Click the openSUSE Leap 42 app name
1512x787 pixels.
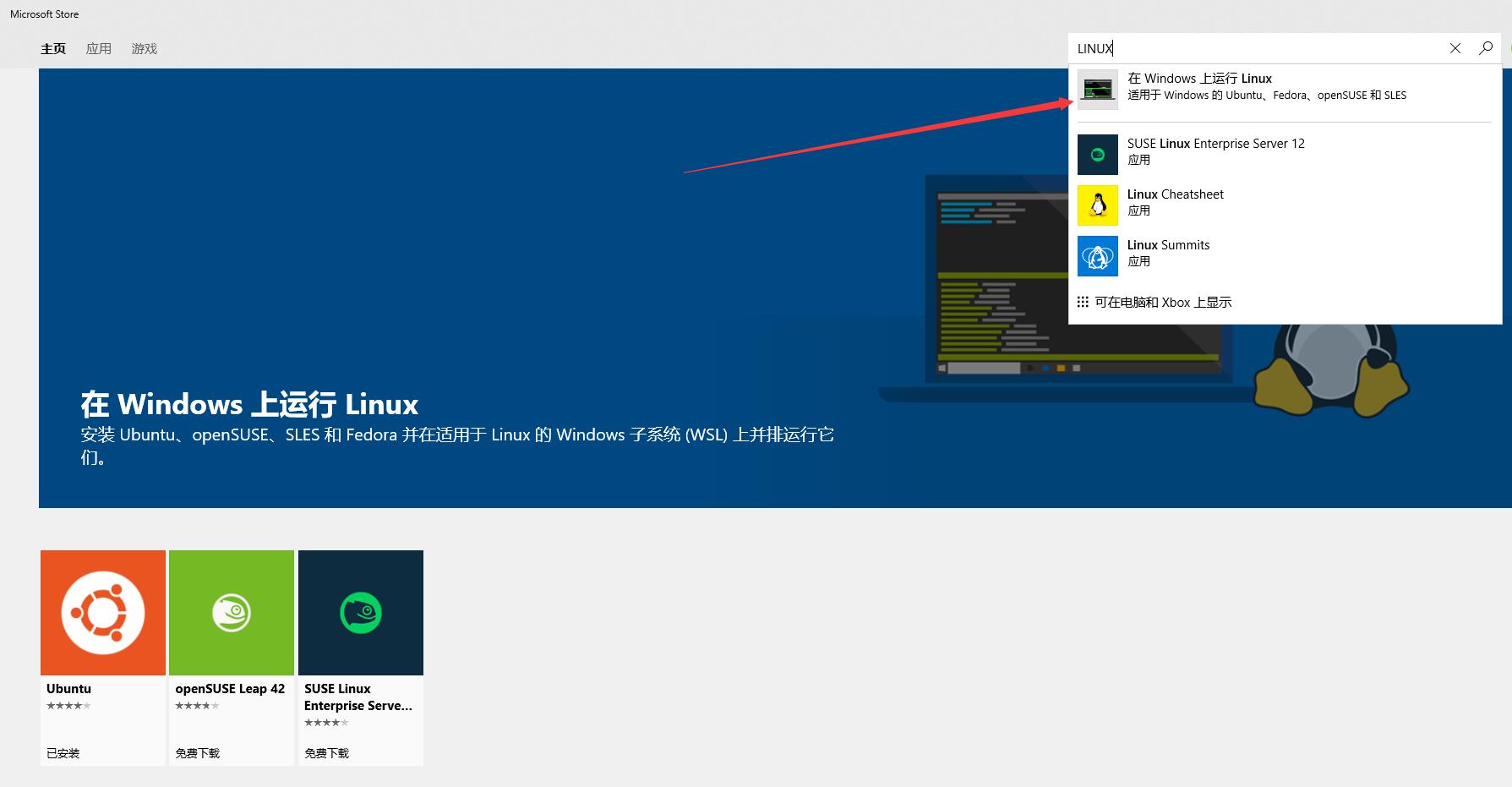click(230, 689)
